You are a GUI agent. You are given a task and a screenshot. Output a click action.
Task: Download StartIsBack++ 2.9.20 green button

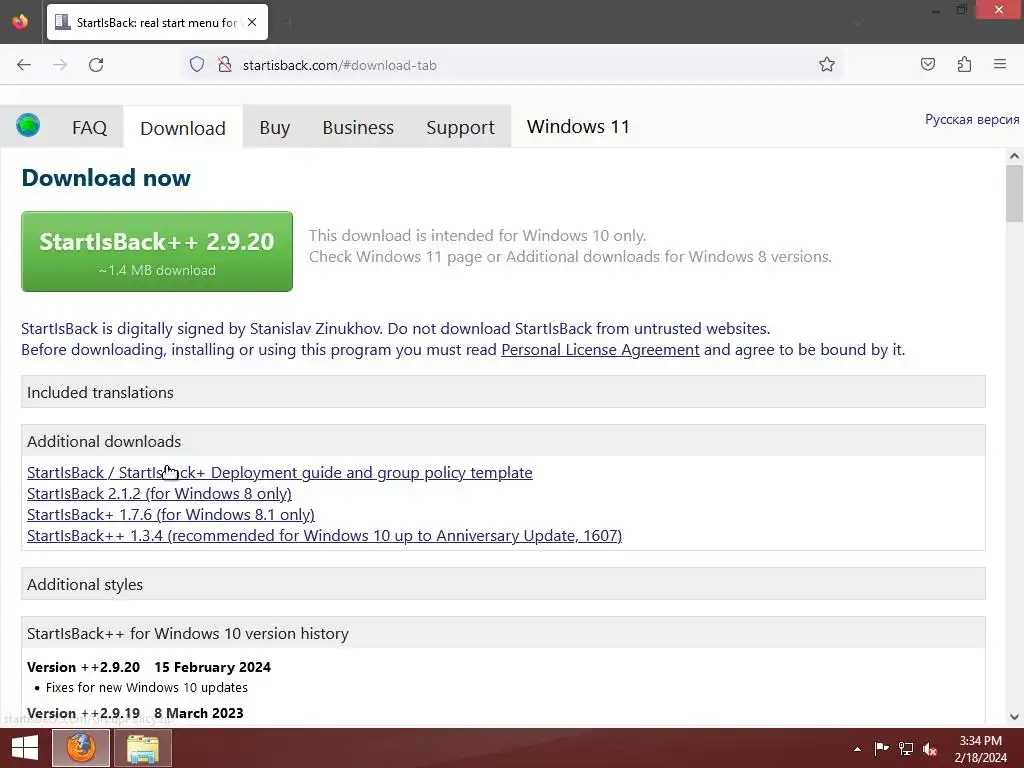[157, 251]
